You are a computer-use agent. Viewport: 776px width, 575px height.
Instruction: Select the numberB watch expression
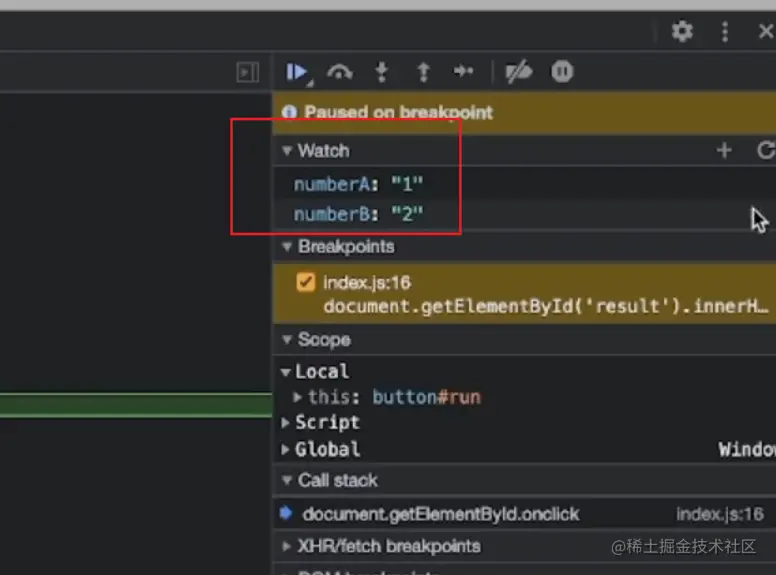525,214
